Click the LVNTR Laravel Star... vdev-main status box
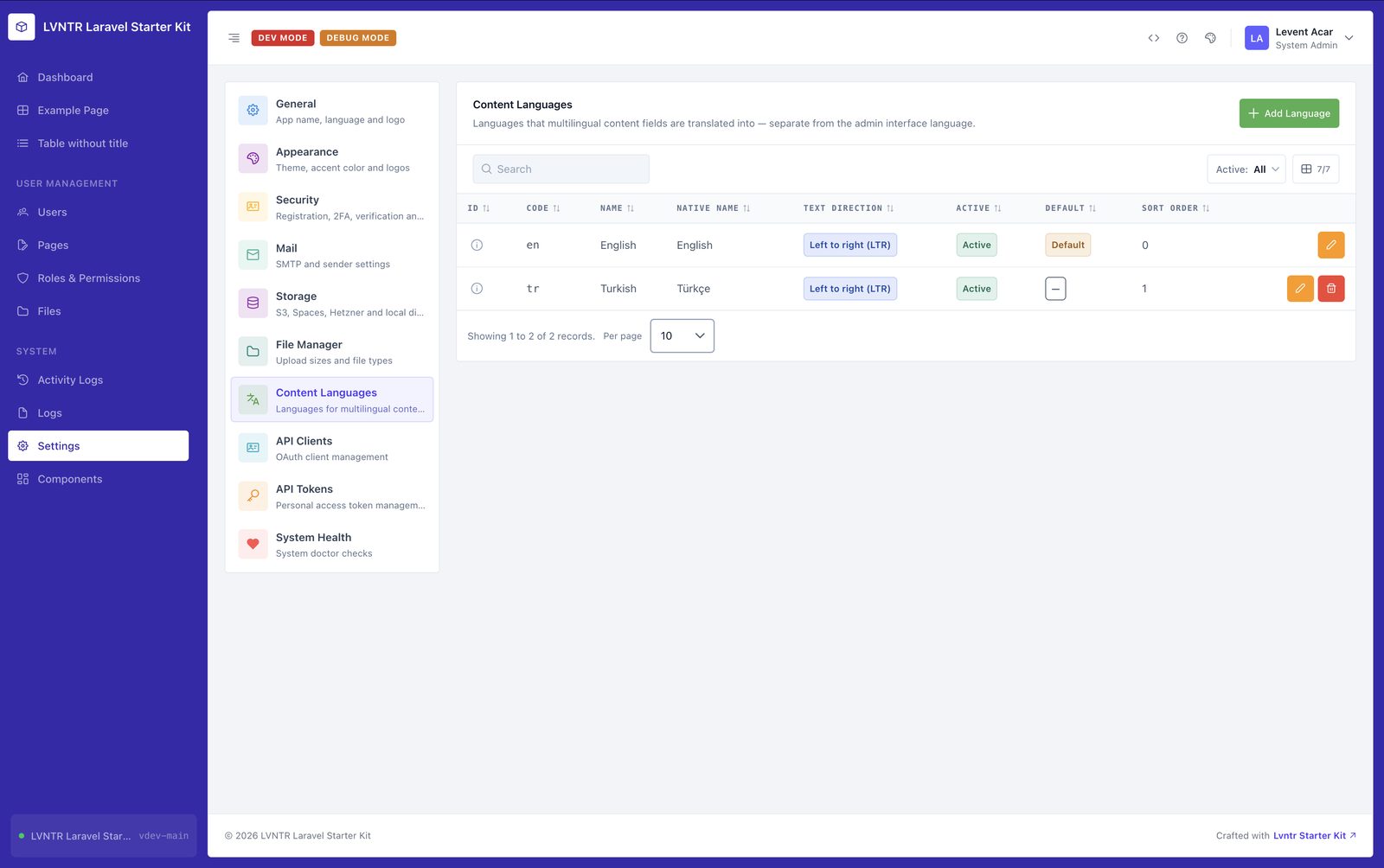The image size is (1384, 868). pyautogui.click(x=104, y=836)
